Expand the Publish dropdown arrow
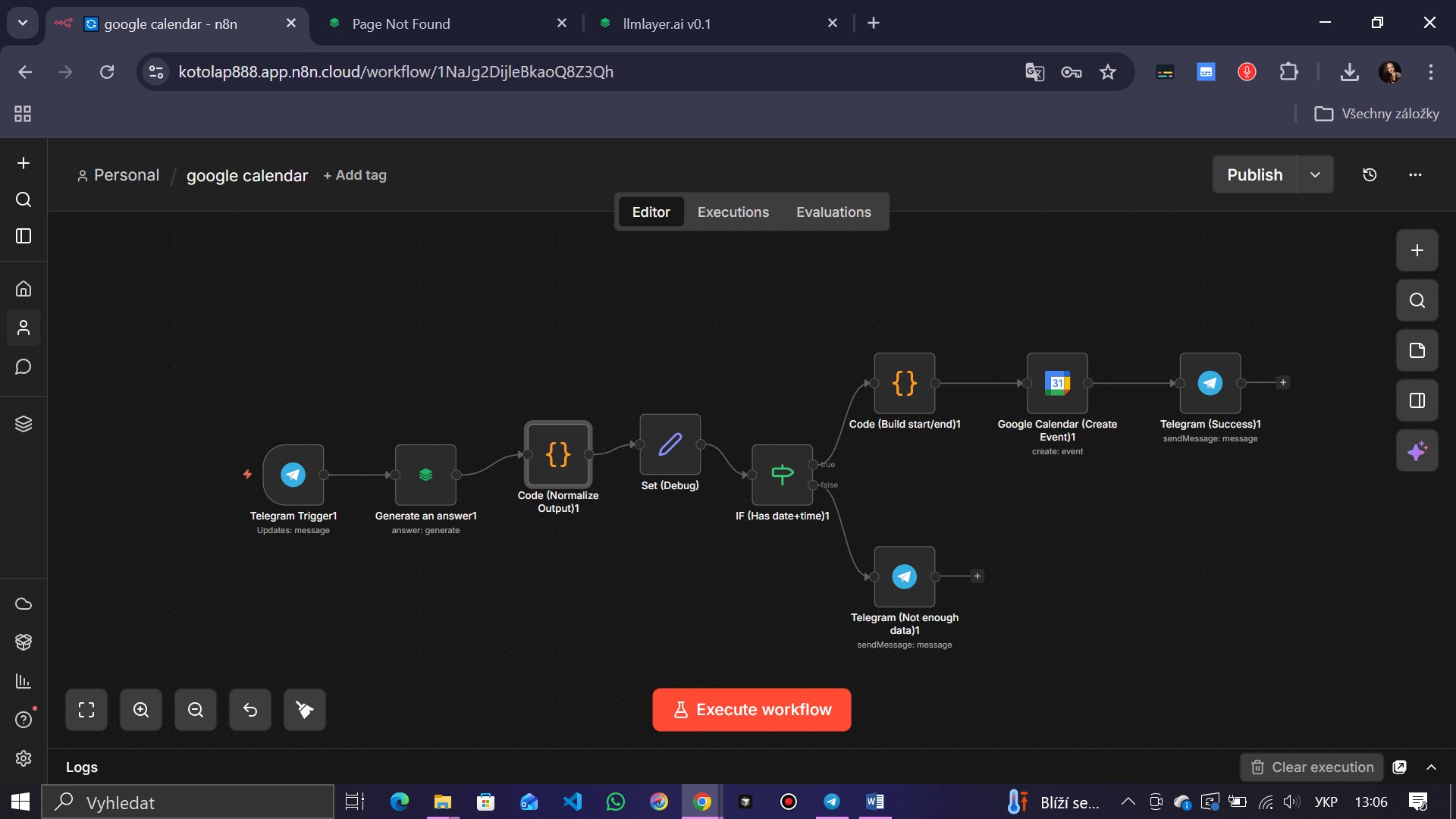 click(x=1315, y=174)
